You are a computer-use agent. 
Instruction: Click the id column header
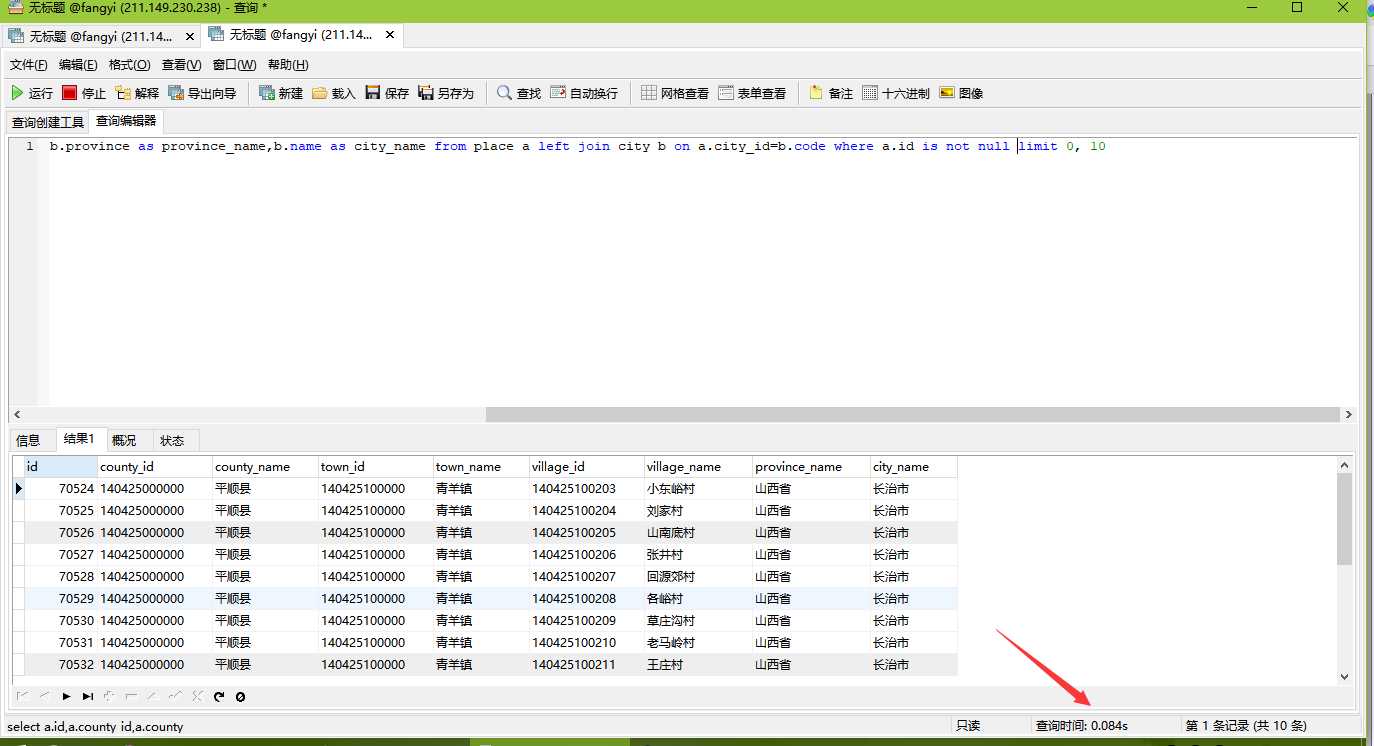61,467
